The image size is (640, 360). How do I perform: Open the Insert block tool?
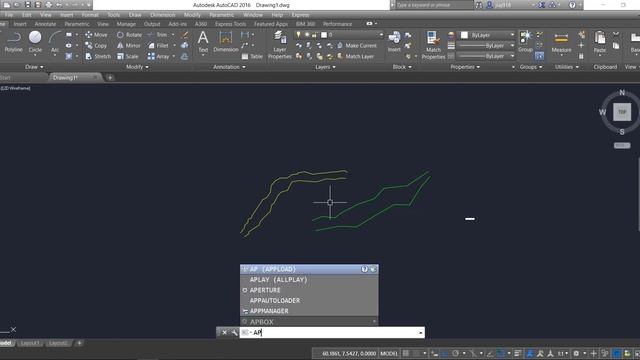pyautogui.click(x=394, y=42)
